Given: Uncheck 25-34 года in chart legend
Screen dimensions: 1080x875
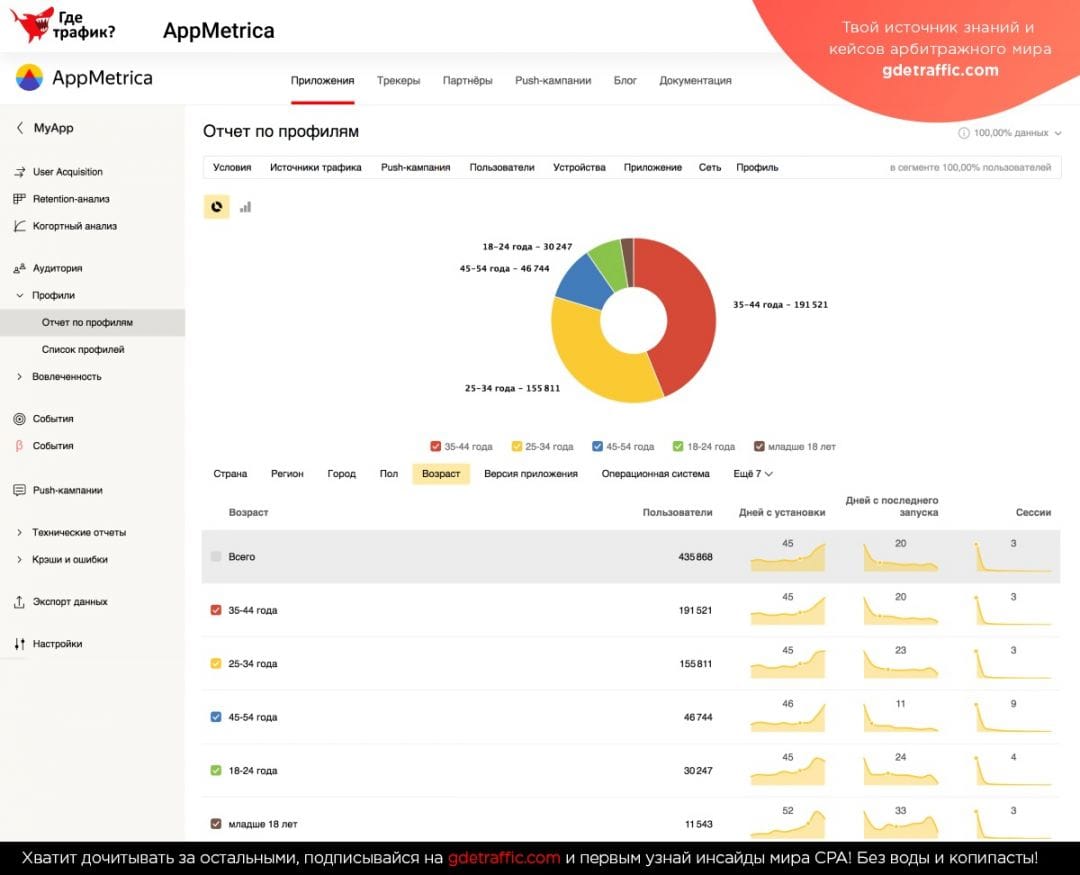Looking at the screenshot, I should (x=517, y=446).
